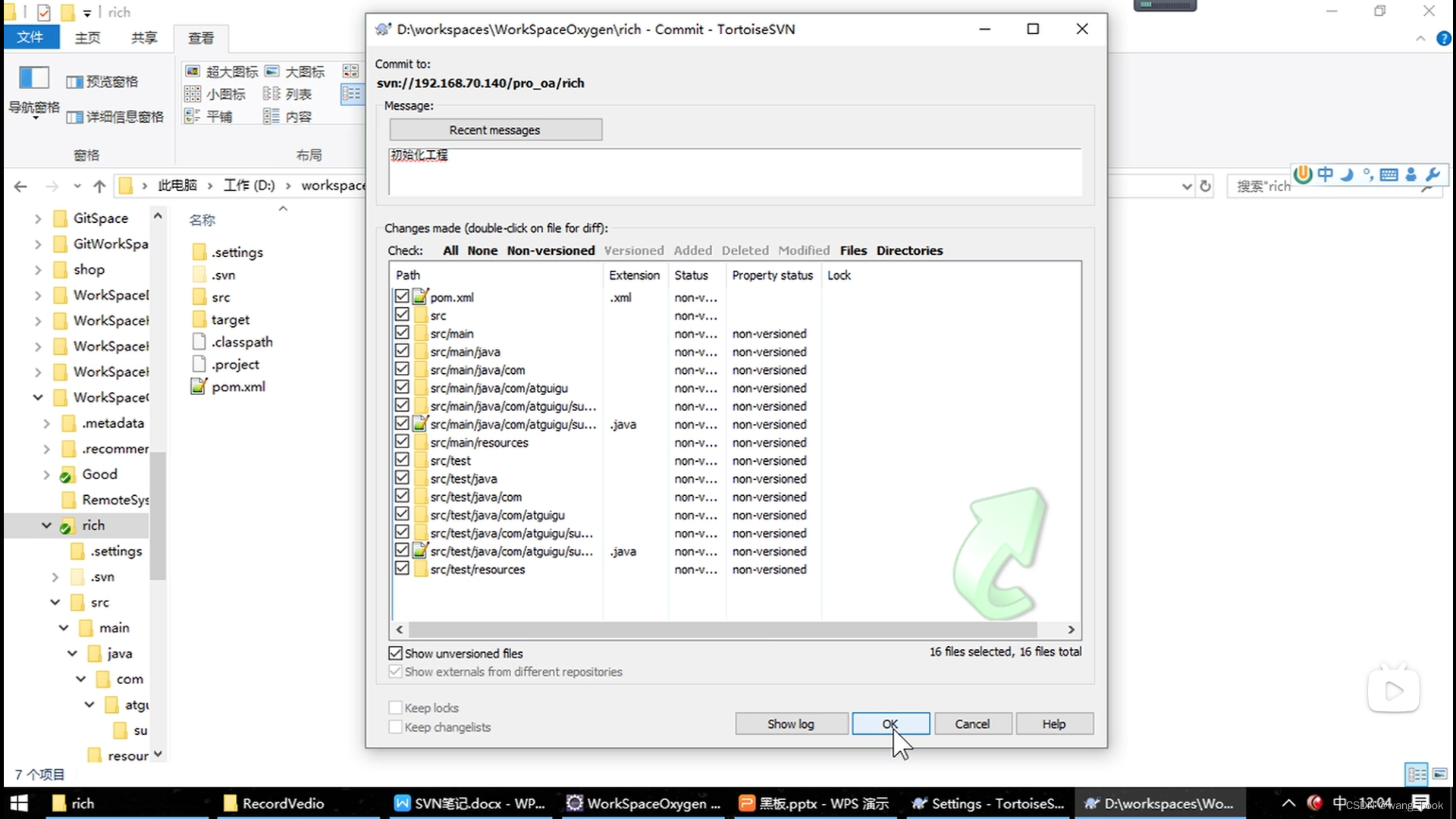Open Help in the commit dialog
Viewport: 1456px width, 819px height.
pyautogui.click(x=1053, y=723)
